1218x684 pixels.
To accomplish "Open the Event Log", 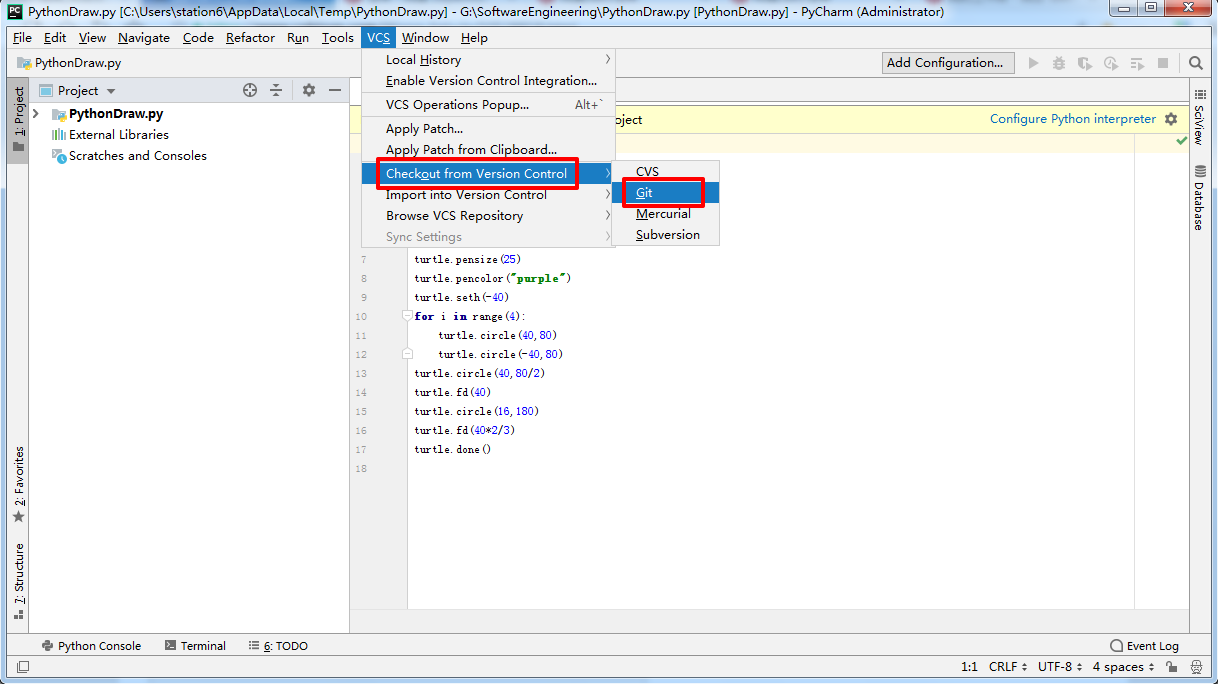I will point(1144,646).
